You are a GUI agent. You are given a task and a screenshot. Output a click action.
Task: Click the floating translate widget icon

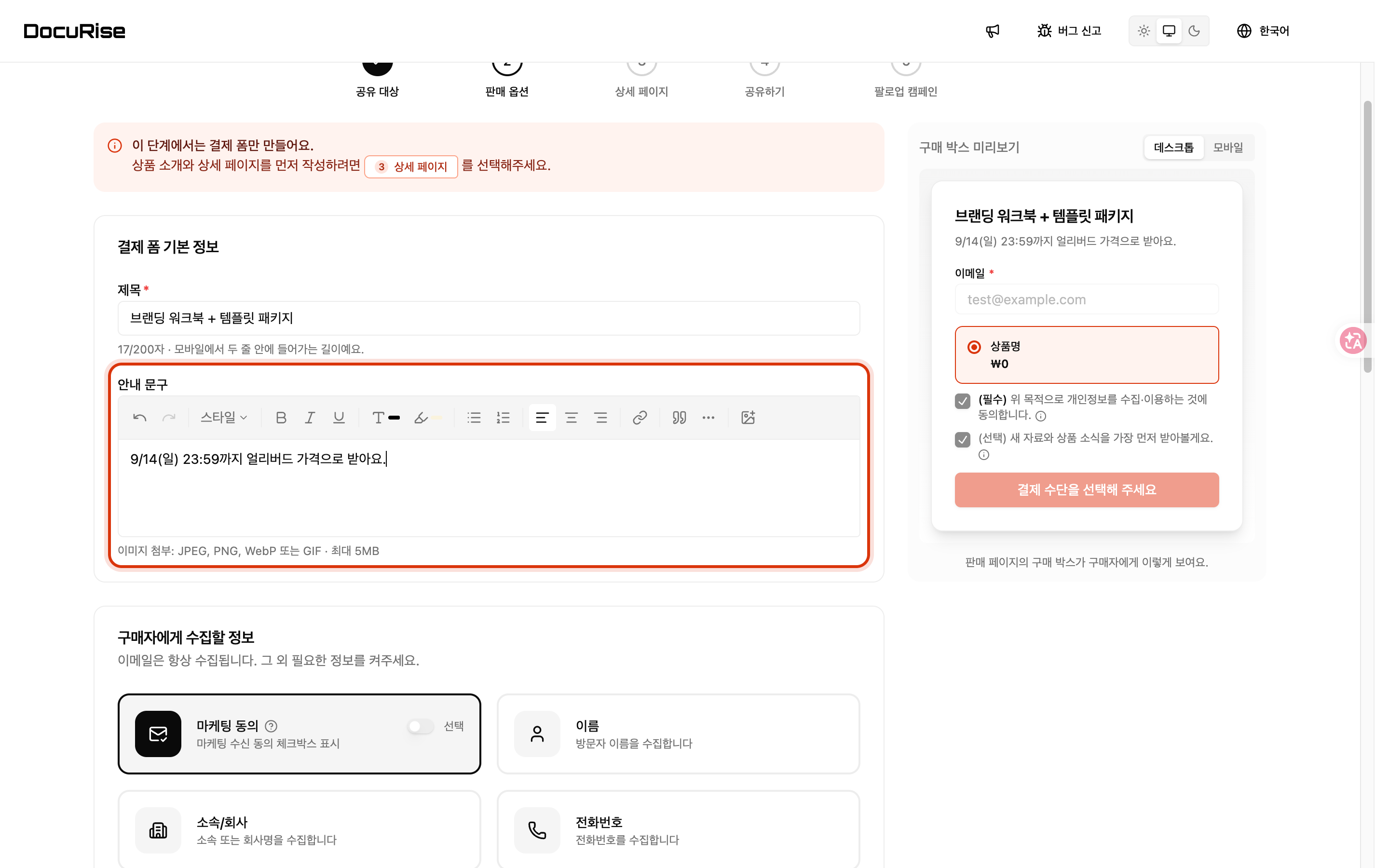pyautogui.click(x=1353, y=341)
